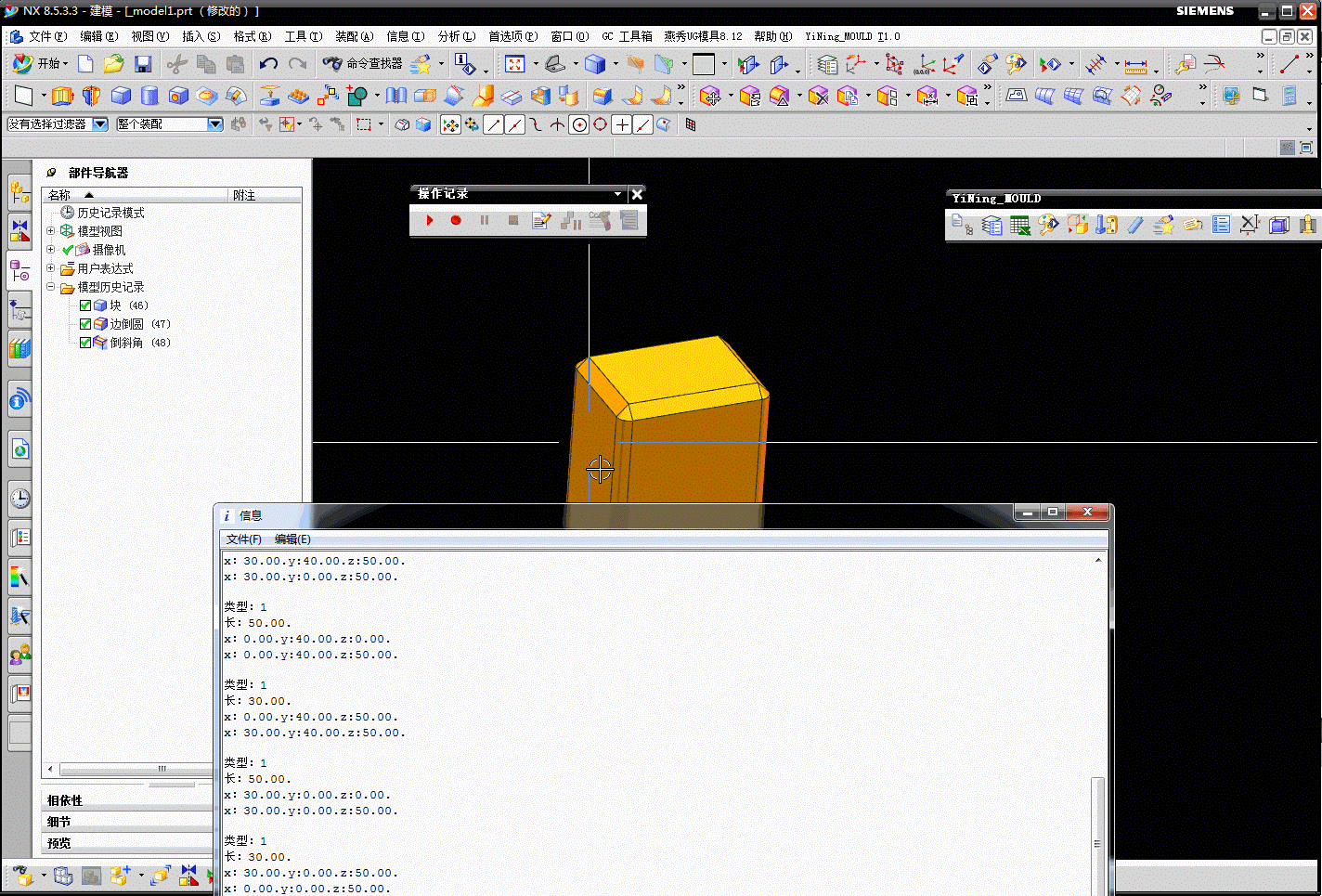Open the Layer settings icon
This screenshot has height=896, width=1322.
click(x=827, y=64)
